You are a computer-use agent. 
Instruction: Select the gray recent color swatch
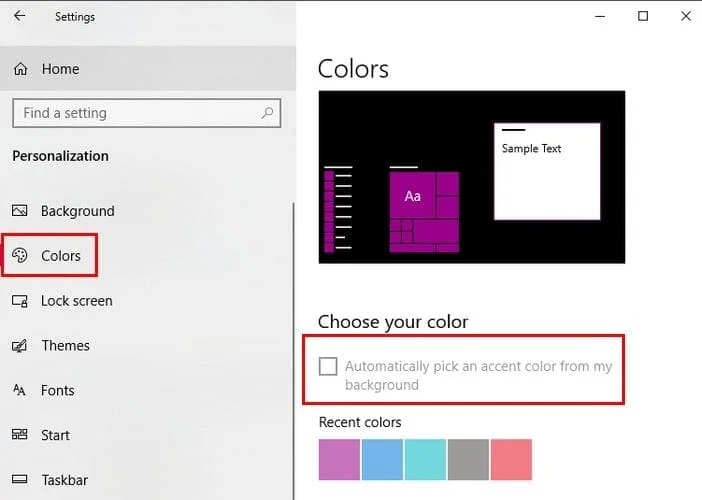tap(468, 460)
